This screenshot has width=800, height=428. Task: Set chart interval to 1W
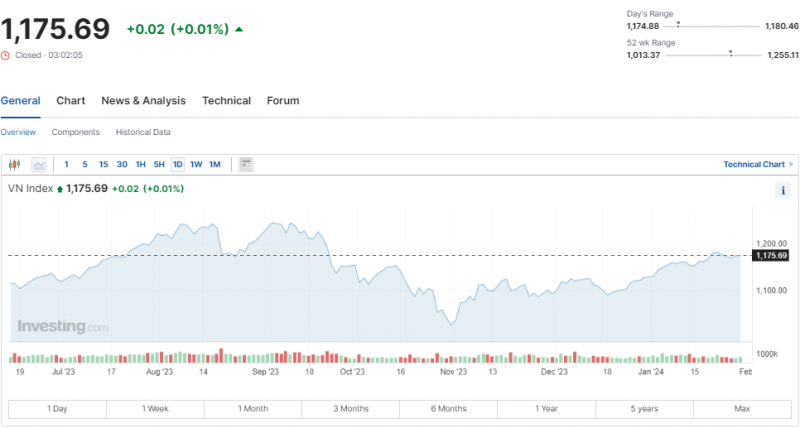click(x=196, y=164)
